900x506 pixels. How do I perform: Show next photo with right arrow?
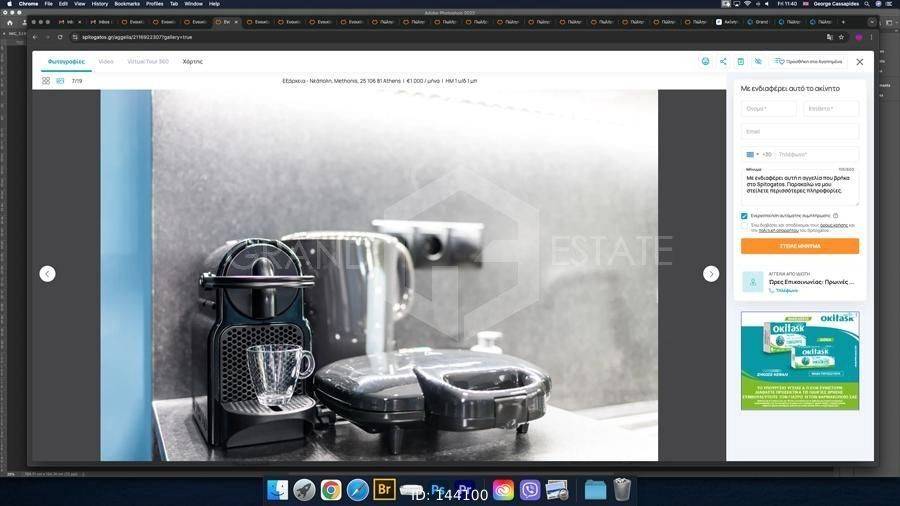710,274
